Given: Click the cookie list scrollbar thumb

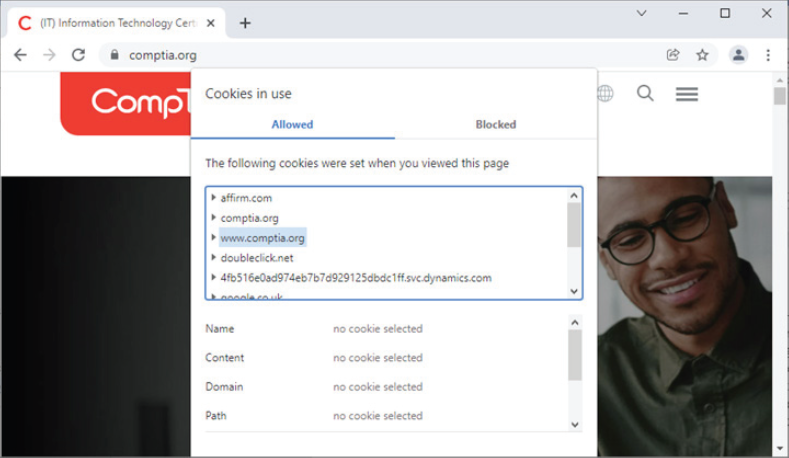Looking at the screenshot, I should (x=574, y=224).
